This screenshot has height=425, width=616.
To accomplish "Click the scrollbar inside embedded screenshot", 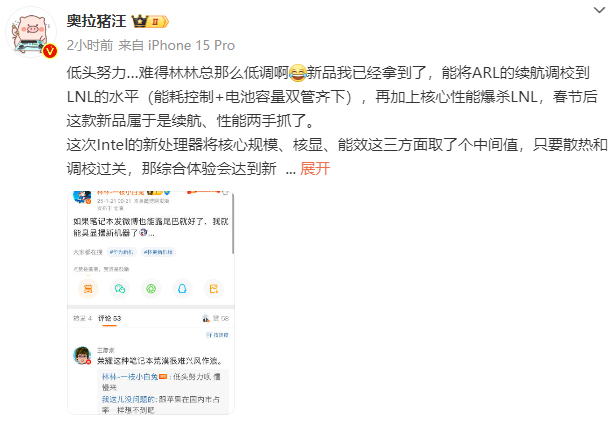I will (x=233, y=223).
